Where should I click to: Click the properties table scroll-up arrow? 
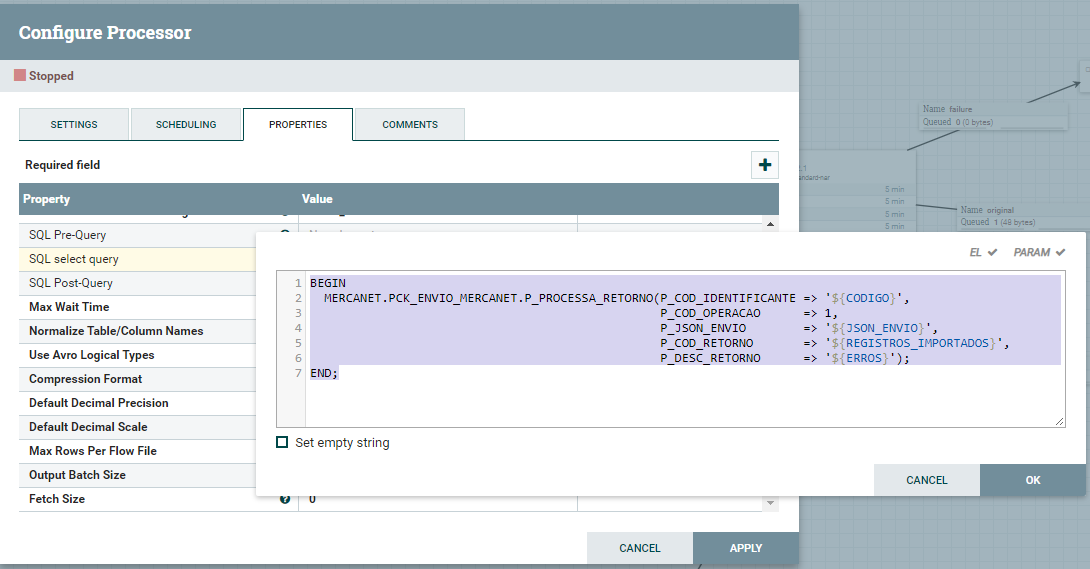770,224
